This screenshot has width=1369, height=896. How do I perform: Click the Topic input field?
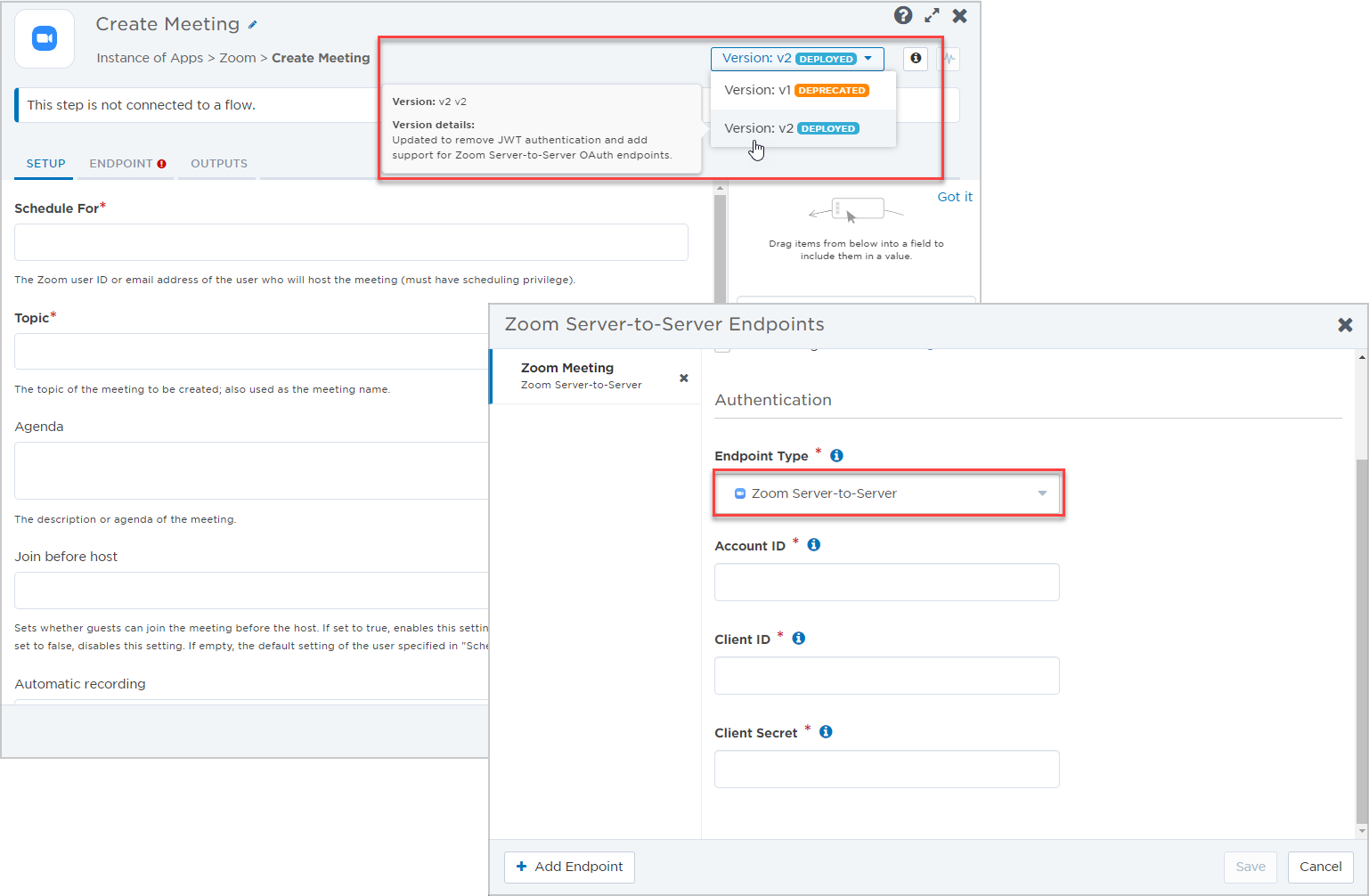tap(251, 351)
